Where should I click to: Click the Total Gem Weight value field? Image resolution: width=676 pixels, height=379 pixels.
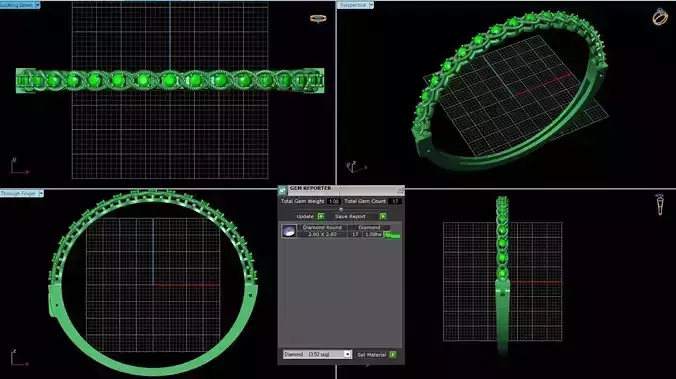tap(334, 201)
